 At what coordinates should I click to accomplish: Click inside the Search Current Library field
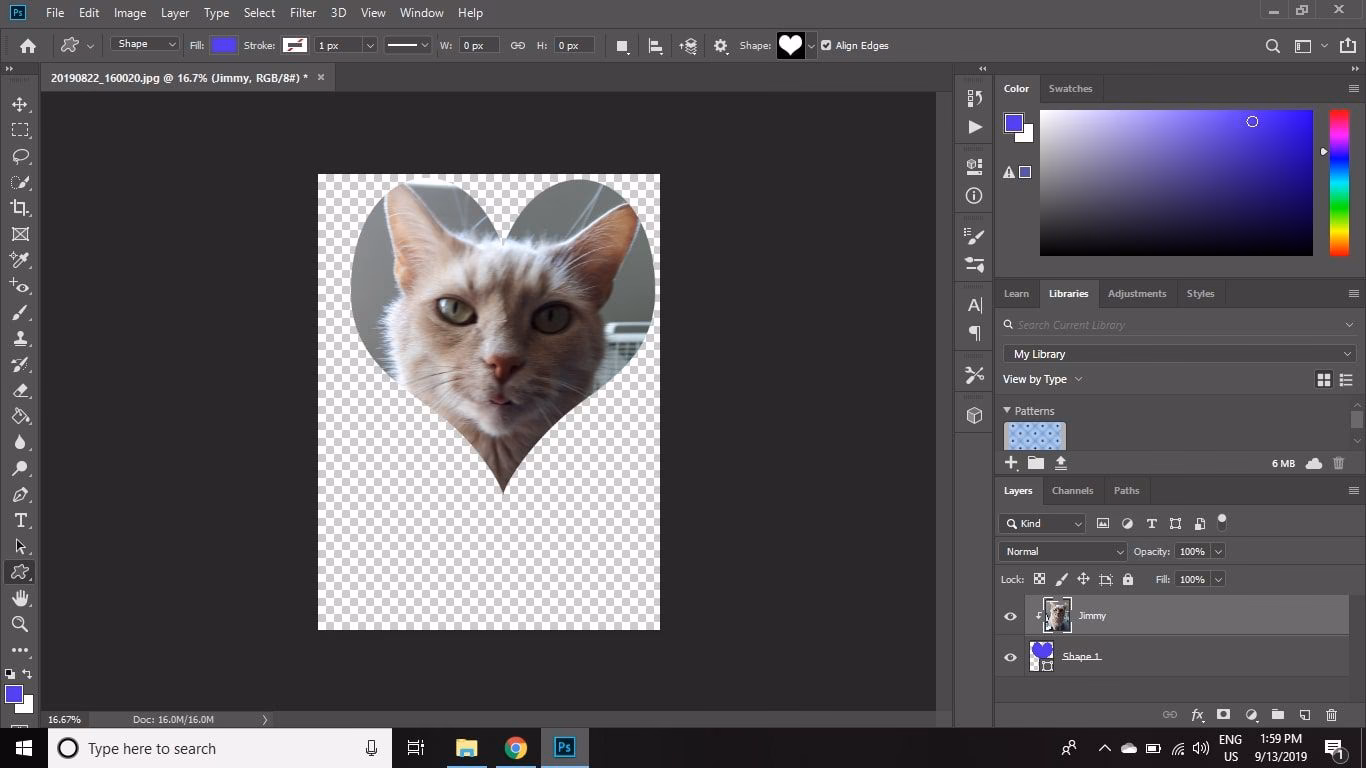(1100, 324)
